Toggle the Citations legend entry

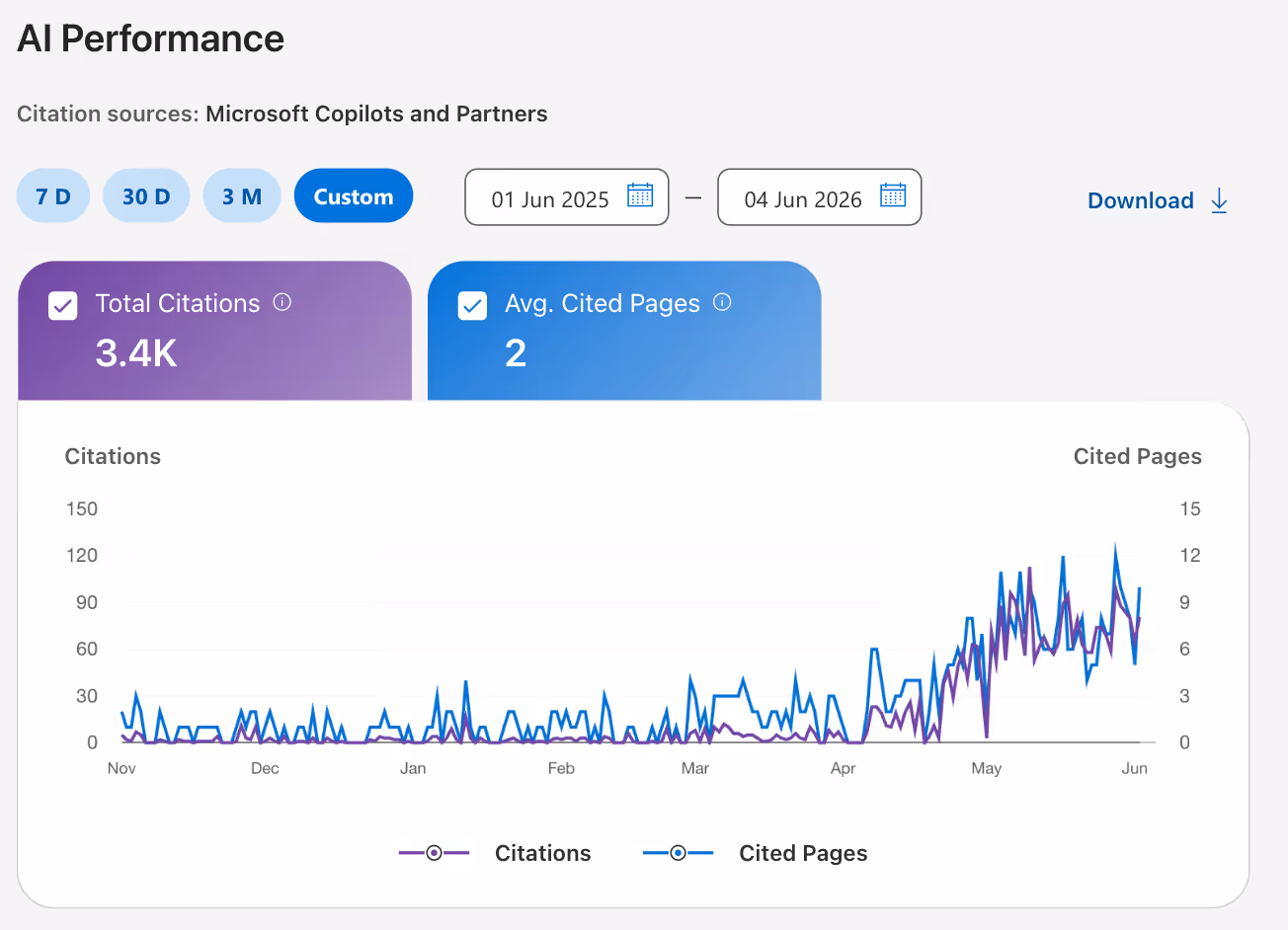coord(495,853)
